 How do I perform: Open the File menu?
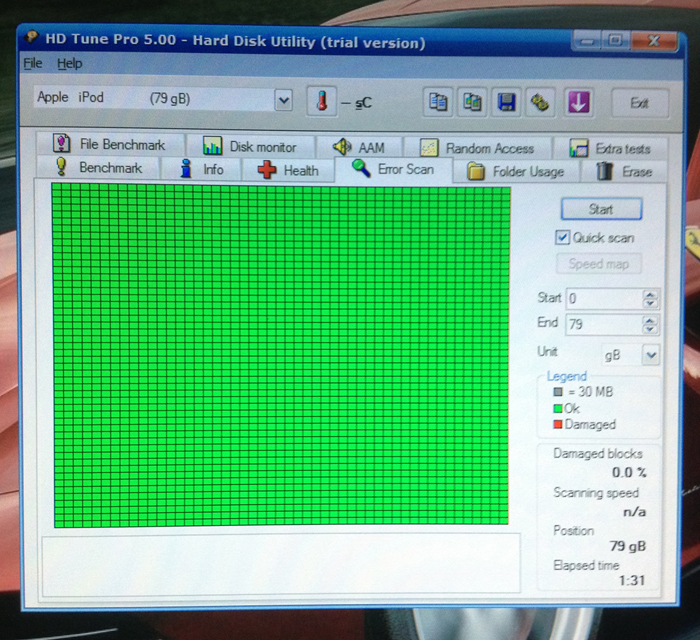33,63
